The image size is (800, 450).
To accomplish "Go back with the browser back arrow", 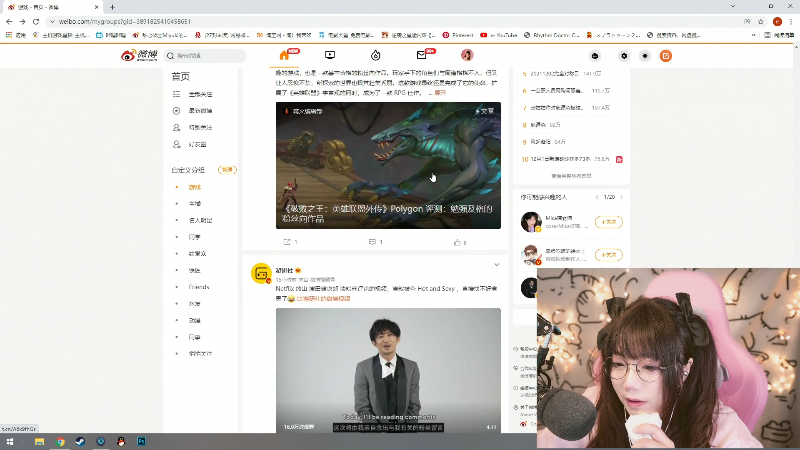I will tap(9, 21).
